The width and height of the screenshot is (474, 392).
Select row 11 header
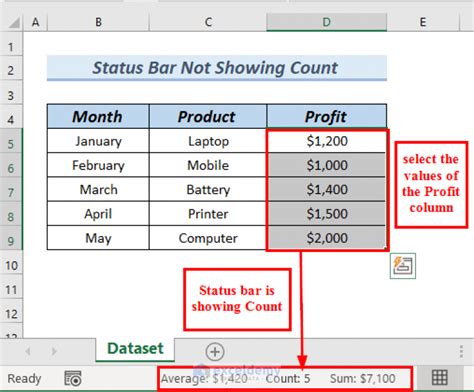pyautogui.click(x=11, y=287)
